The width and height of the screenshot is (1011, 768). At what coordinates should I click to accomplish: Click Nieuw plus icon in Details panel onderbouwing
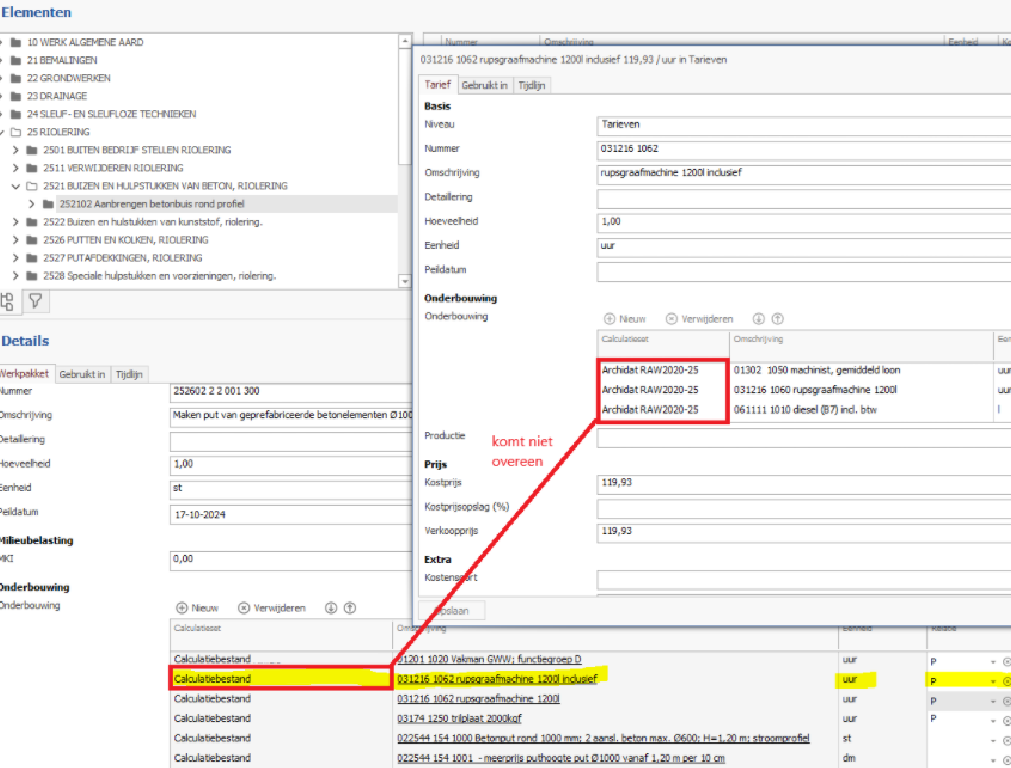coord(182,607)
